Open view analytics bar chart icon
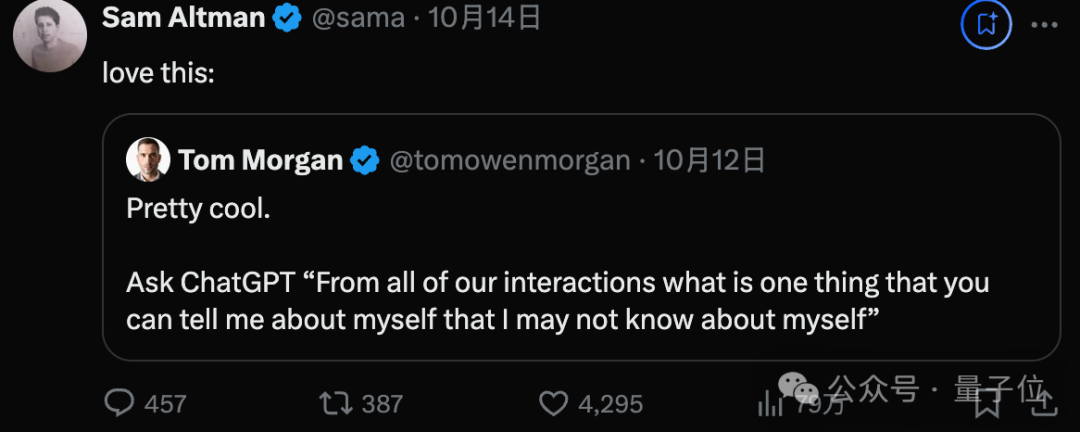The height and width of the screenshot is (432, 1080). pyautogui.click(x=771, y=403)
